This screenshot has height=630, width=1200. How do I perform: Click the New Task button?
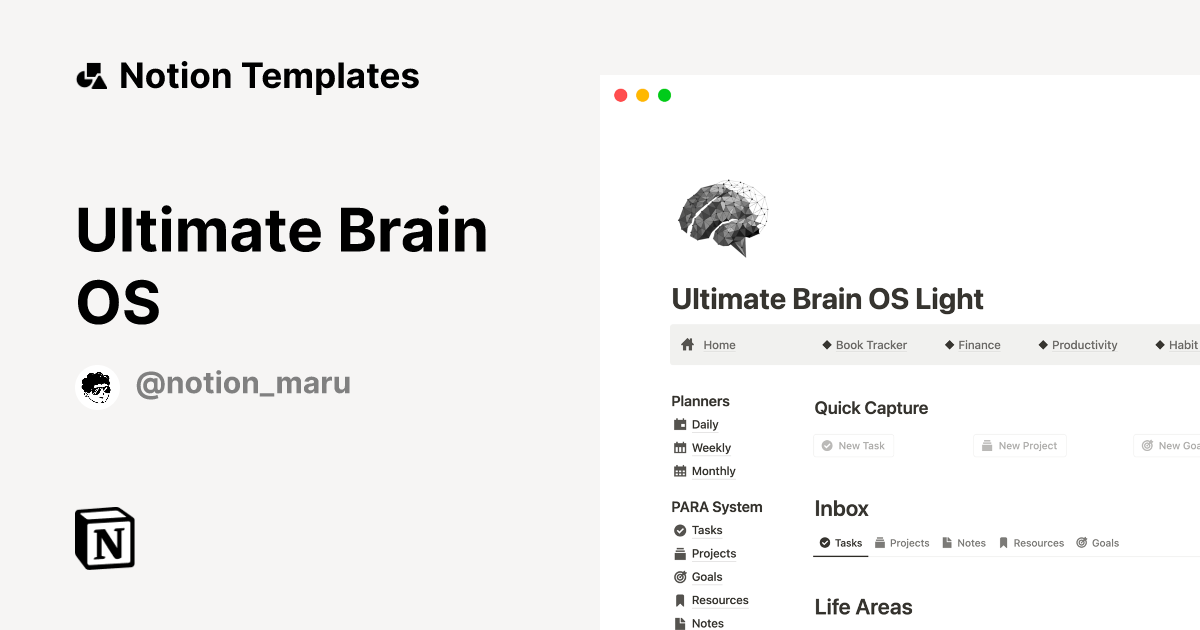point(853,445)
